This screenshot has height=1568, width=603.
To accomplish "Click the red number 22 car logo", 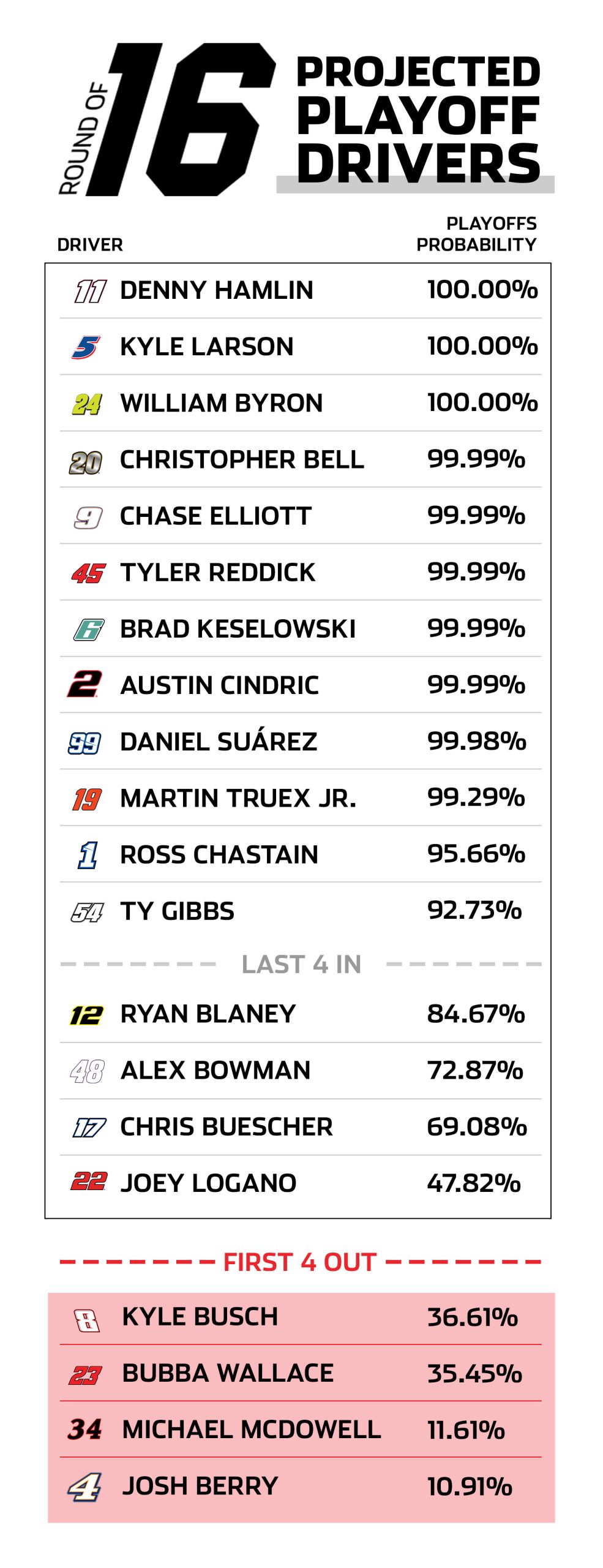I will (89, 1181).
